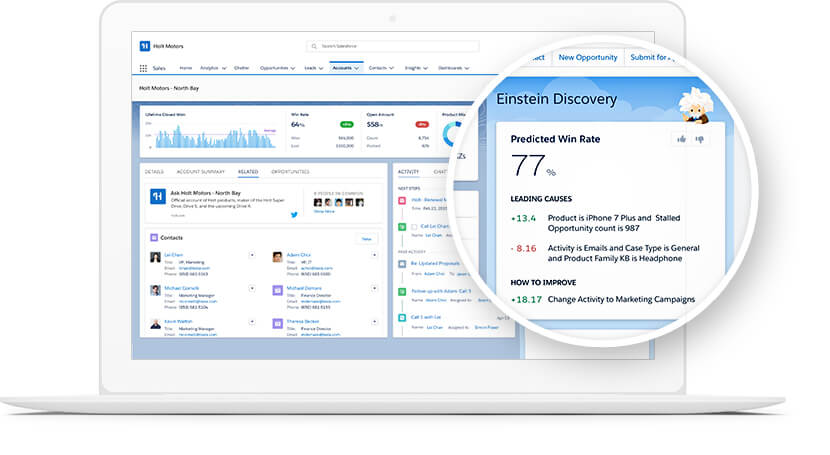
Task: Select the Related tab
Action: 248,172
